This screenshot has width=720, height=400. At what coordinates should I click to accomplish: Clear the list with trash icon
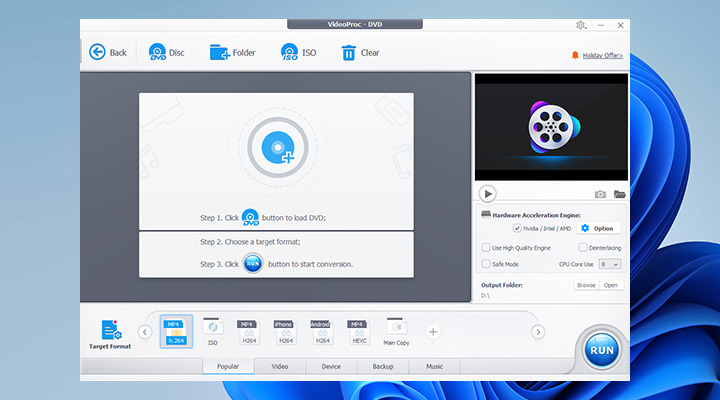348,52
